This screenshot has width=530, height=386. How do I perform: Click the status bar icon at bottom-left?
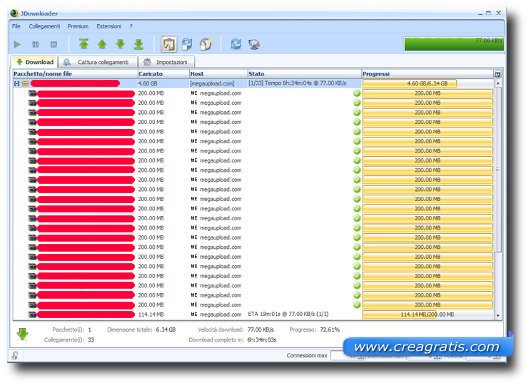point(15,355)
